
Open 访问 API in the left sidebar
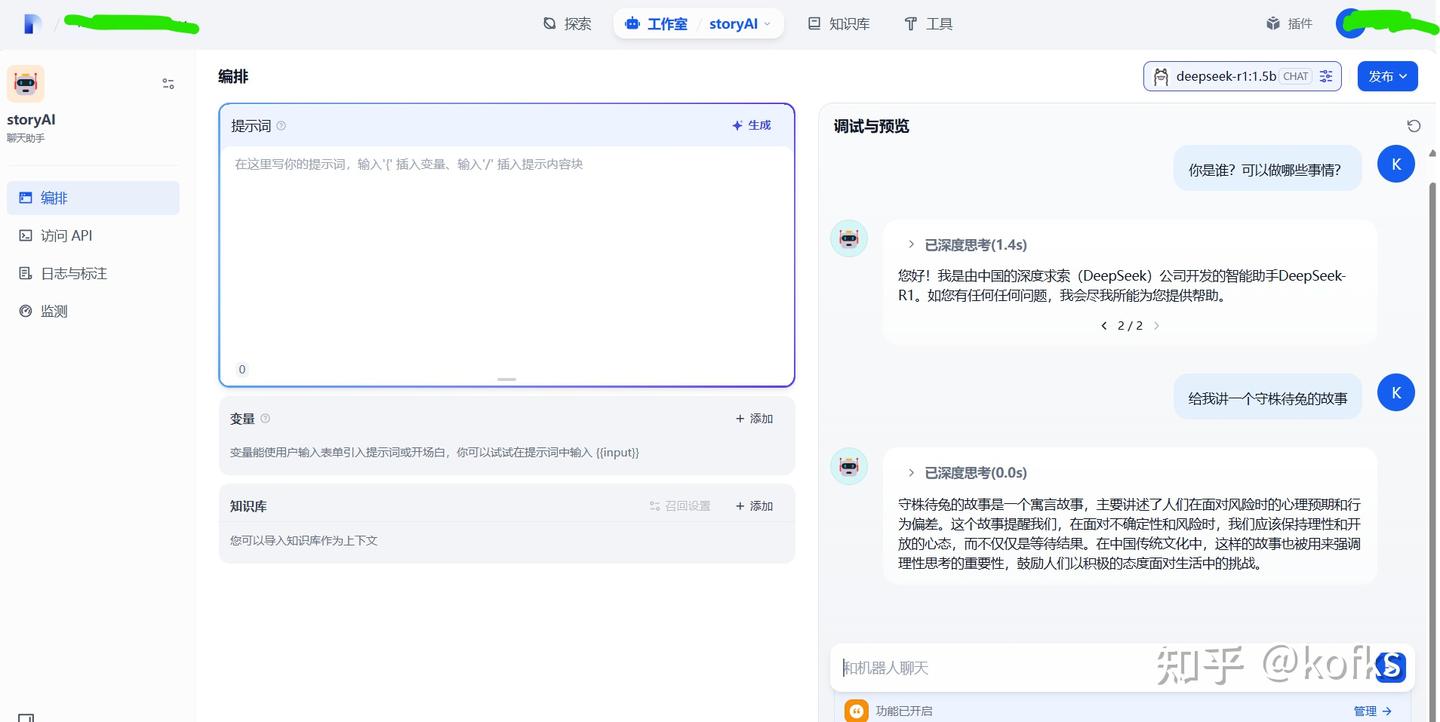click(65, 235)
